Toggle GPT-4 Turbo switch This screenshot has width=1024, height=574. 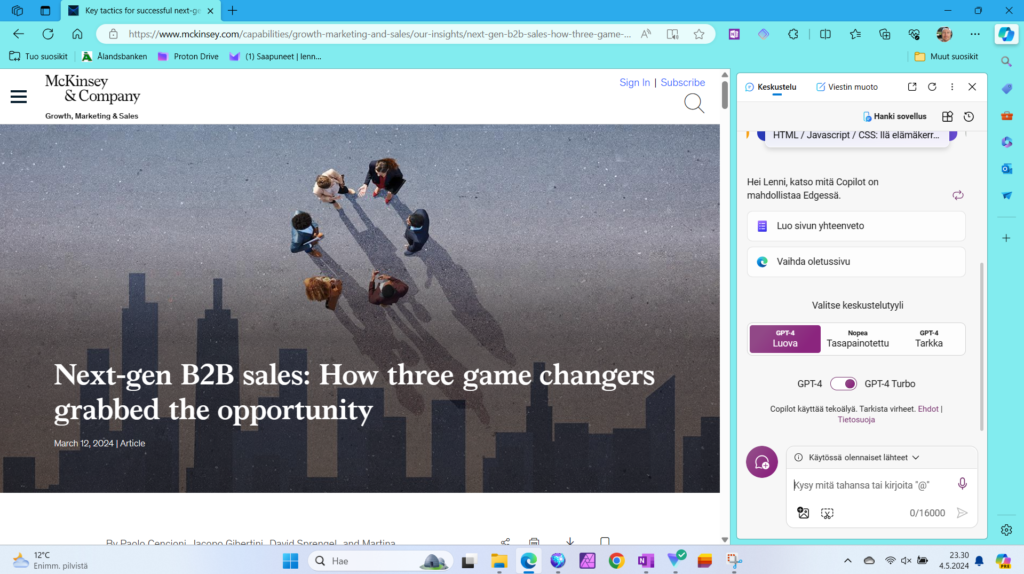(x=843, y=384)
